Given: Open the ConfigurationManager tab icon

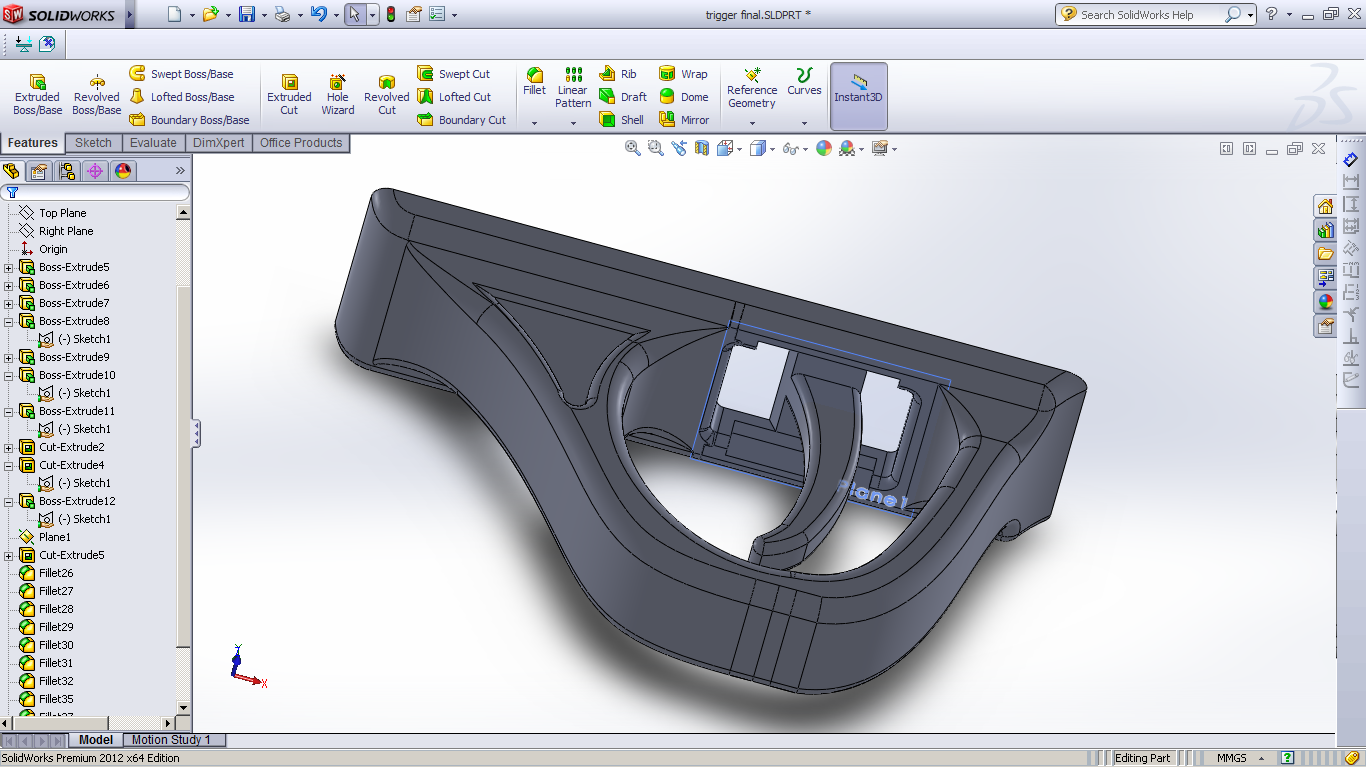Looking at the screenshot, I should pyautogui.click(x=67, y=171).
